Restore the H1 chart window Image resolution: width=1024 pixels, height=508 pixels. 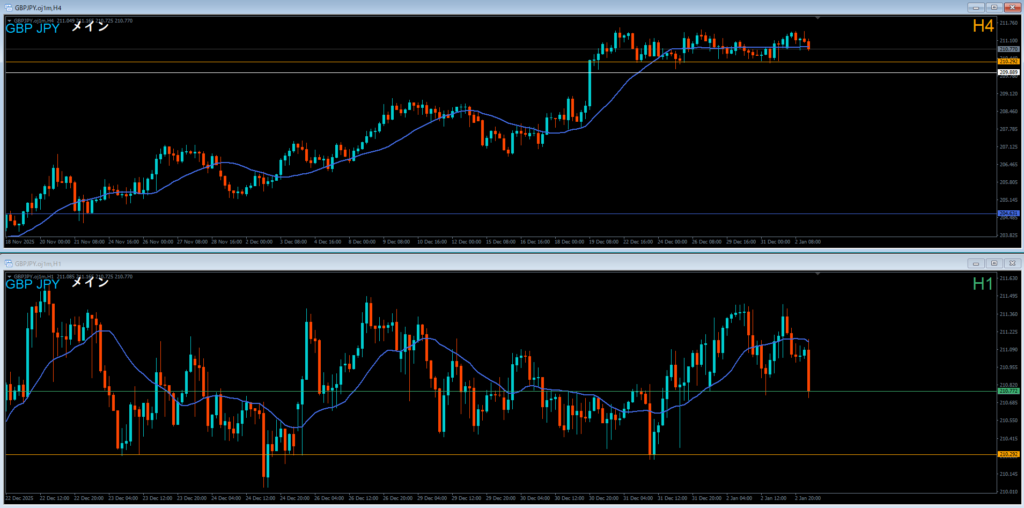pyautogui.click(x=995, y=263)
